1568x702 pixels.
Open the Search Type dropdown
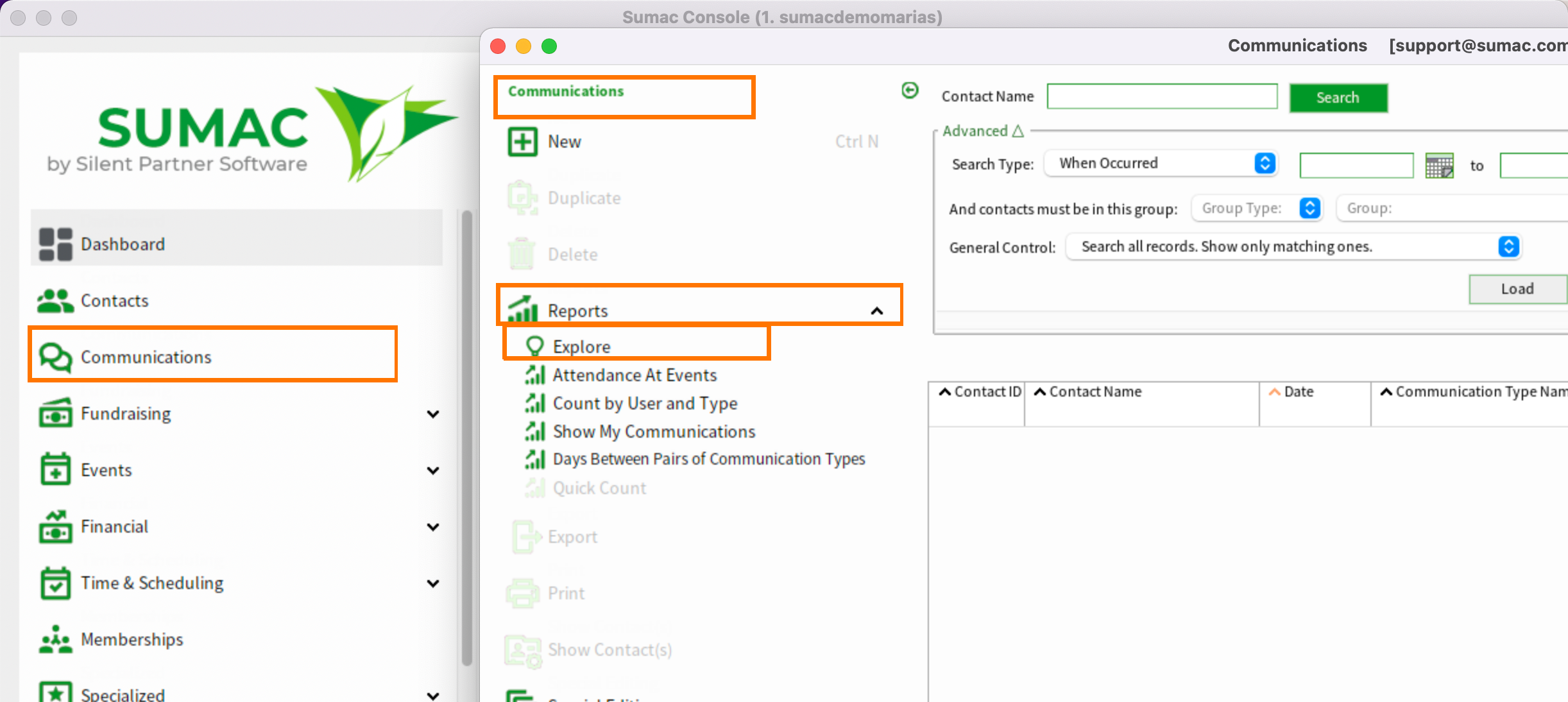[1161, 163]
